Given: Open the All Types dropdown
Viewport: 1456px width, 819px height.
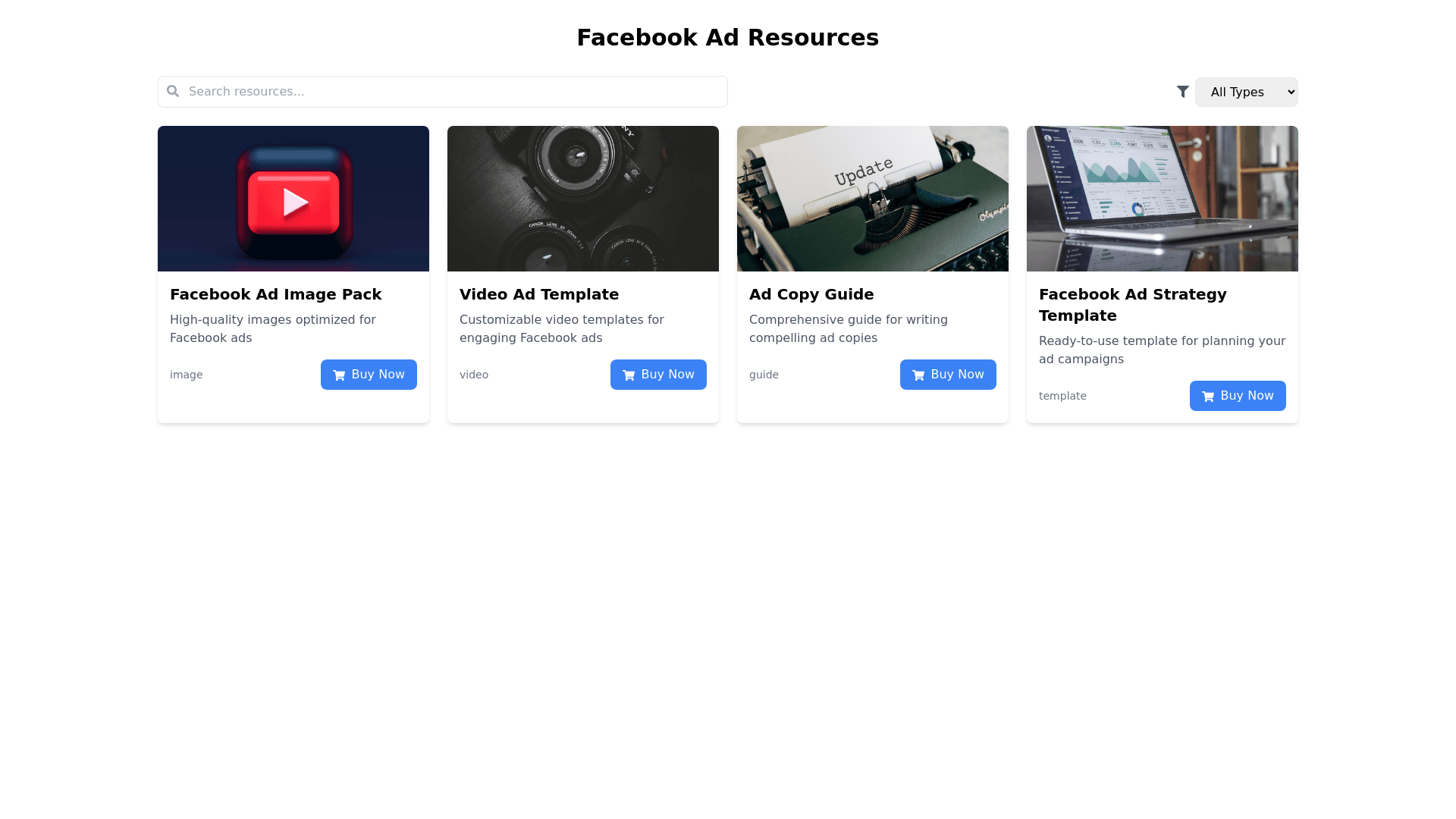Looking at the screenshot, I should (1246, 92).
